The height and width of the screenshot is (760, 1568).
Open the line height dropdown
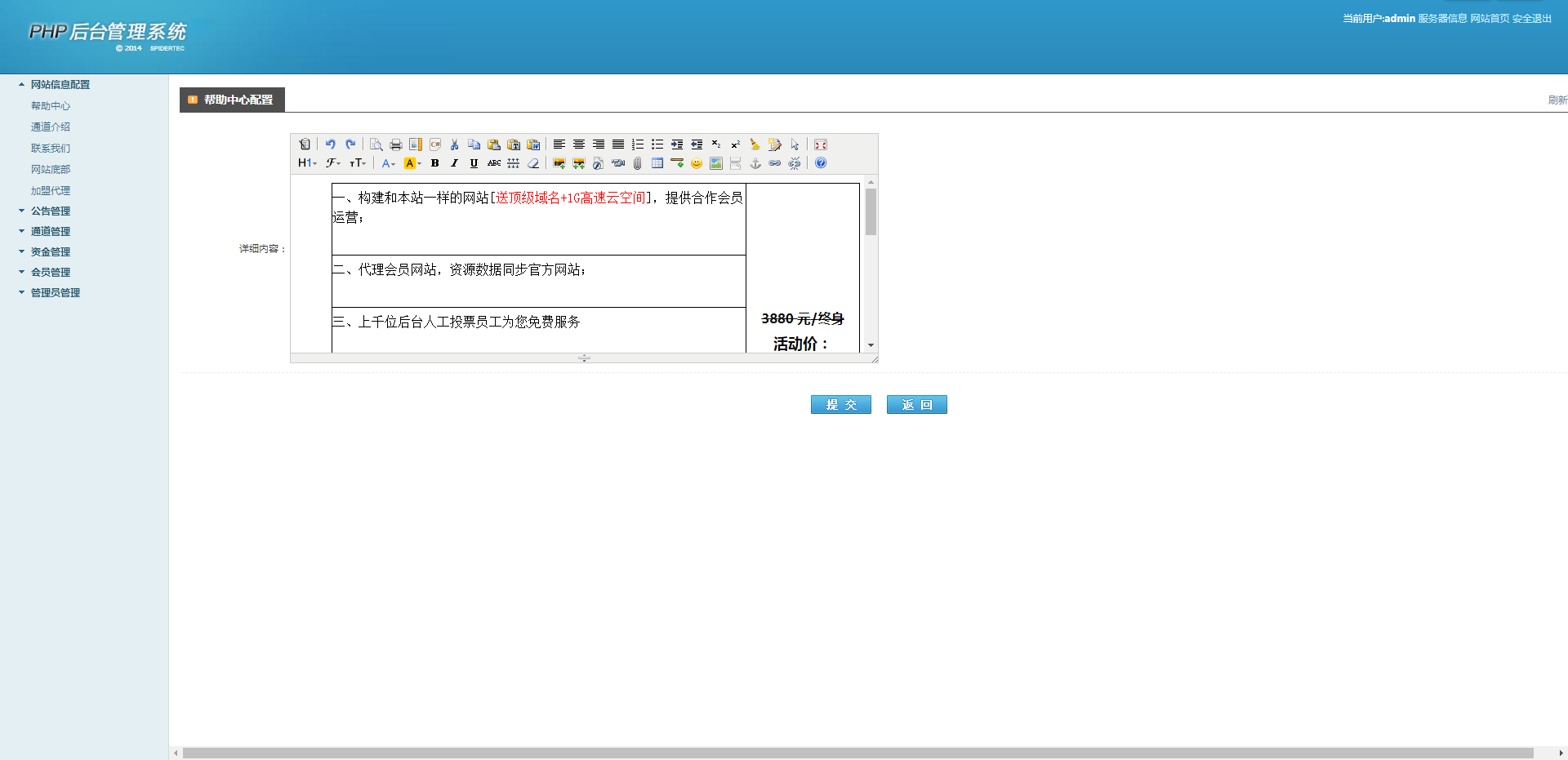(514, 163)
